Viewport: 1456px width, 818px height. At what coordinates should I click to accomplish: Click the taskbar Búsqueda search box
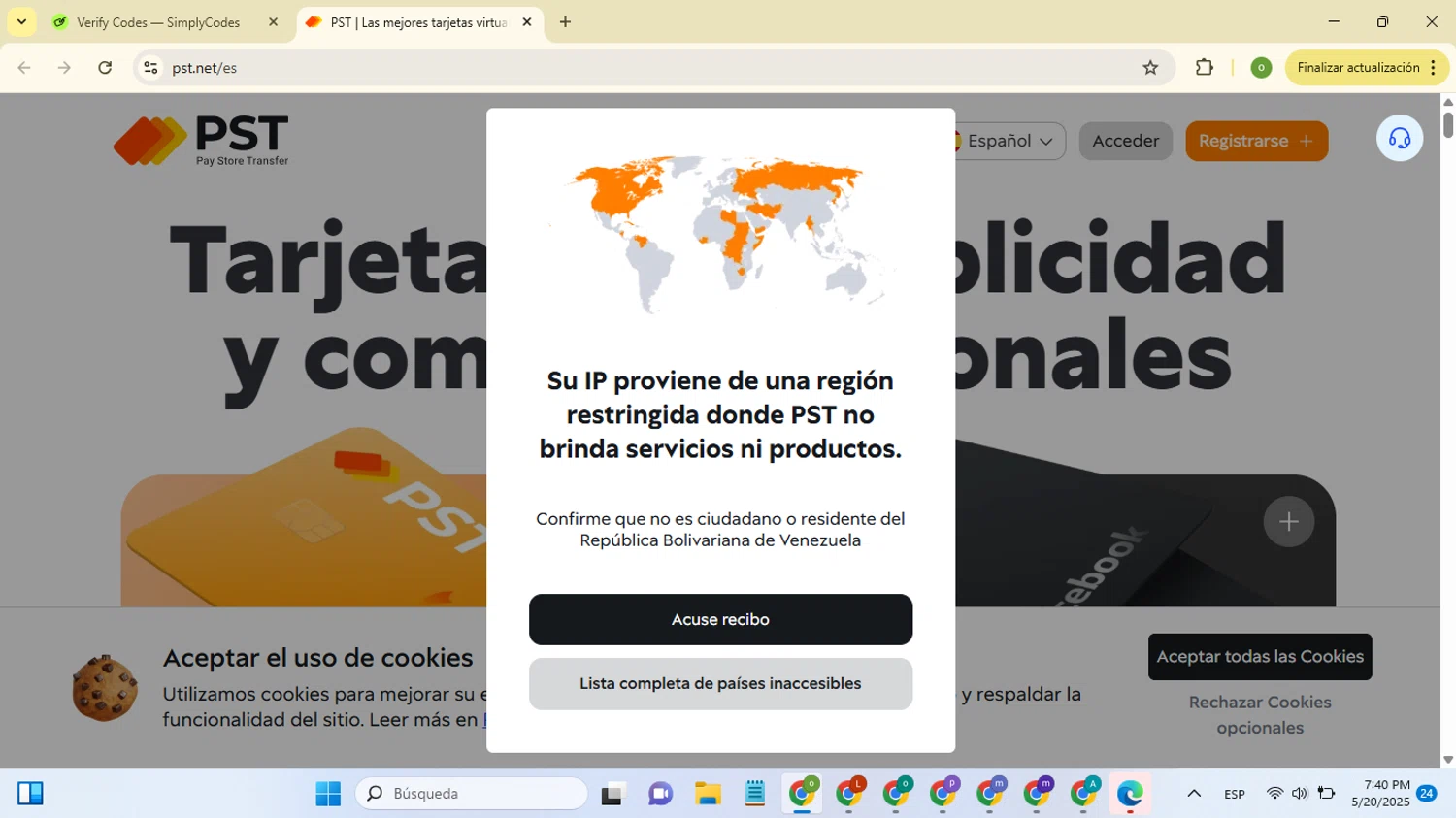472,794
